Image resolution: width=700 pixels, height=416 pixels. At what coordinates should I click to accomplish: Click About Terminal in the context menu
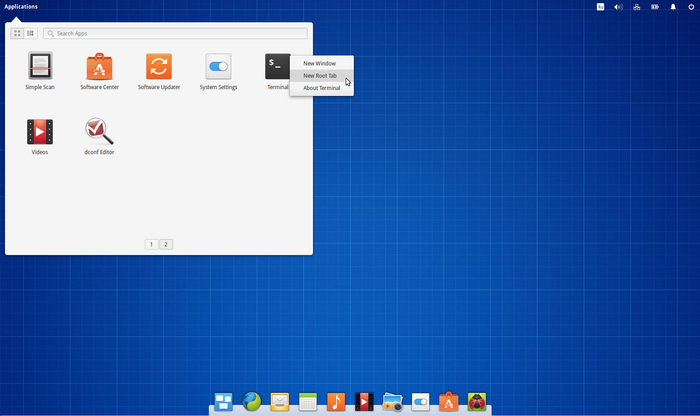pos(321,88)
